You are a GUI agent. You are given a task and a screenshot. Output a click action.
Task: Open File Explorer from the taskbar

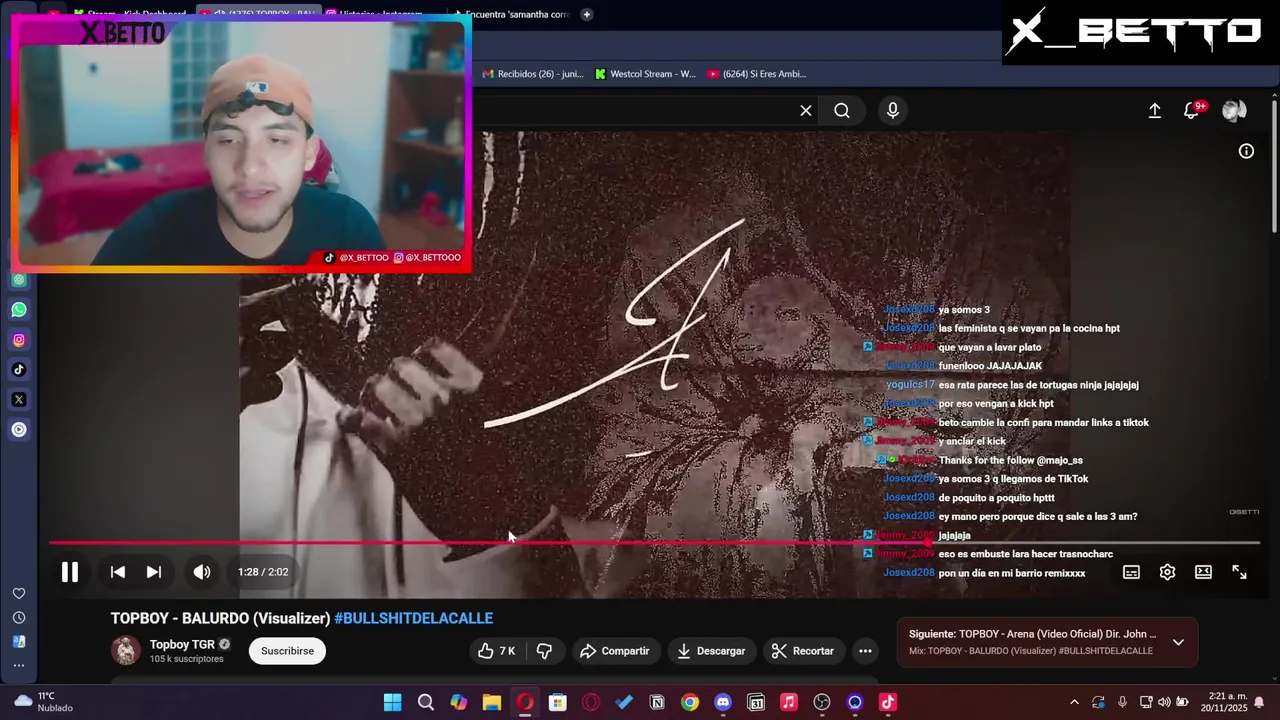tap(491, 702)
